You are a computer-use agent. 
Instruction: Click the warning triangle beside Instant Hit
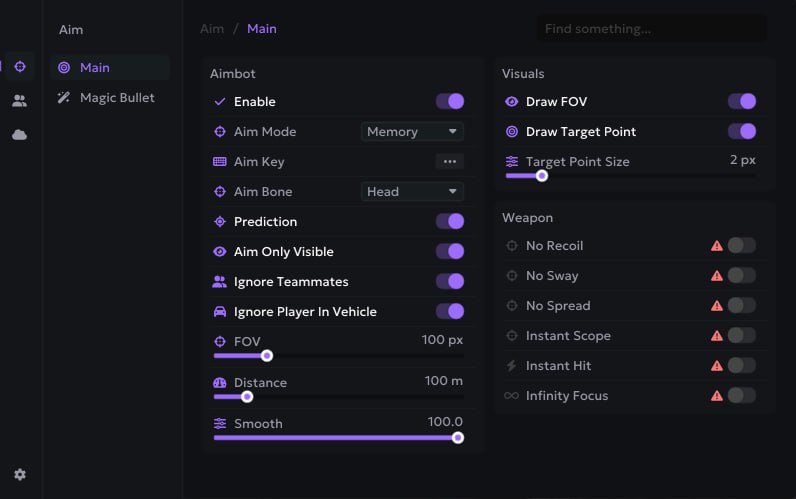(717, 365)
